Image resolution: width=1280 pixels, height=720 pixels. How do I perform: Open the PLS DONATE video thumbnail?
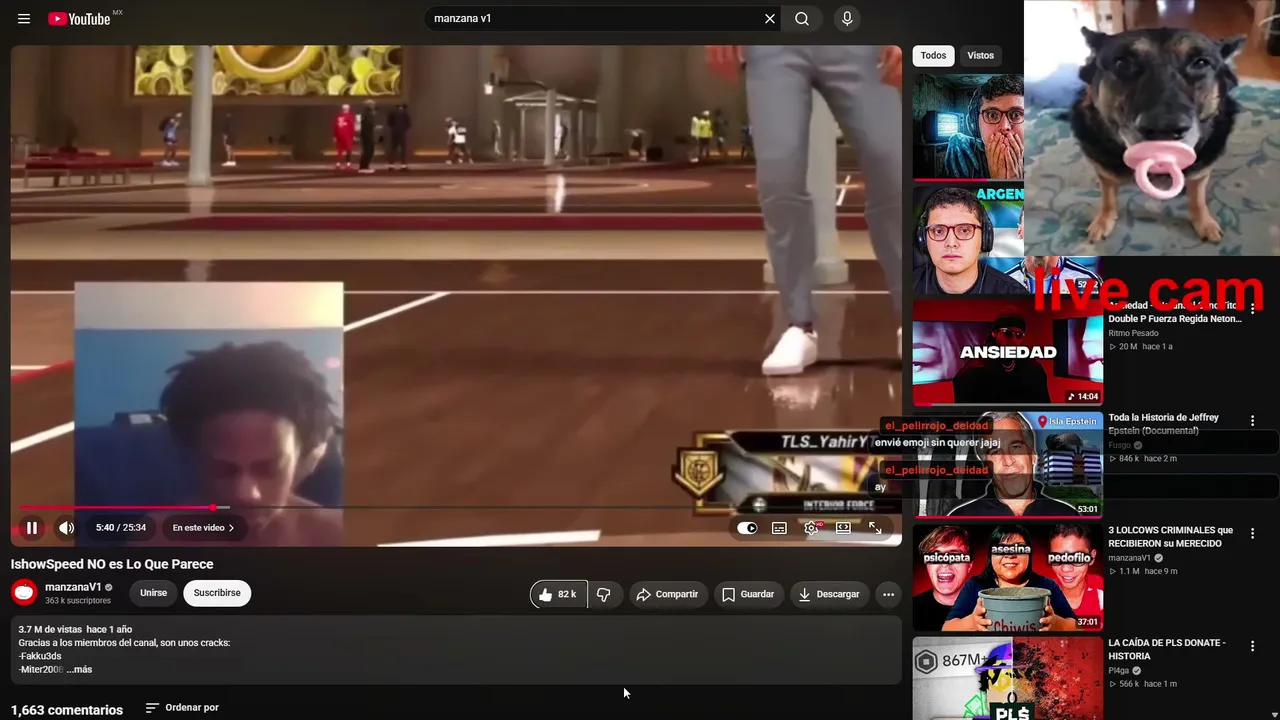(1007, 679)
